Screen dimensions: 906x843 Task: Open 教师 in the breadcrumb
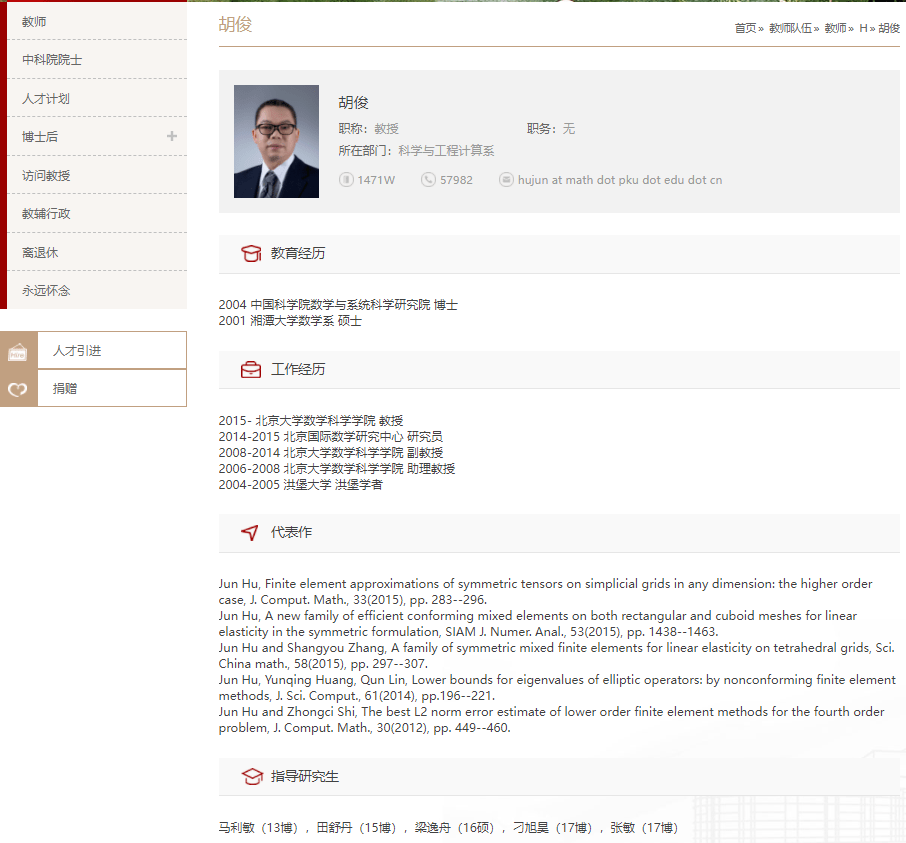(x=836, y=28)
